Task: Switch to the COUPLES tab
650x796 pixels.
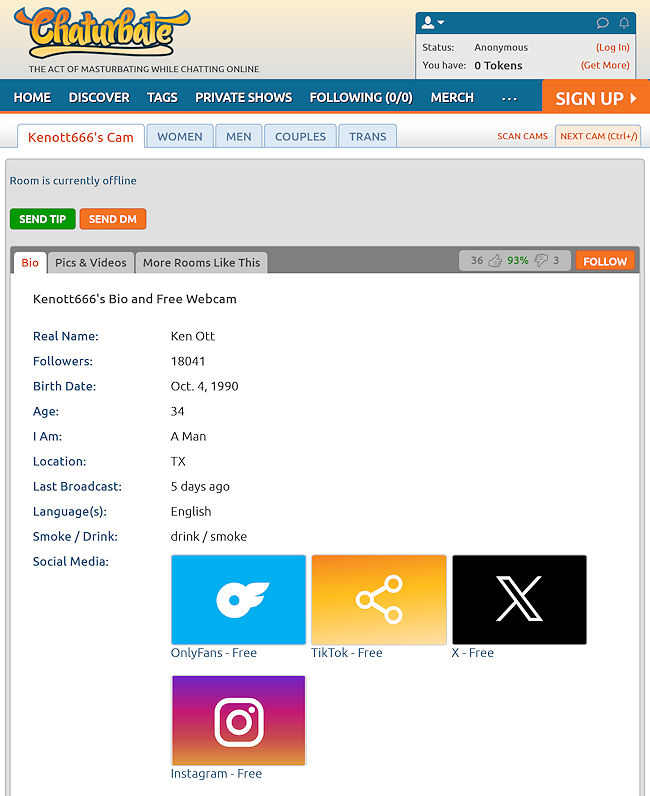Action: (x=300, y=136)
